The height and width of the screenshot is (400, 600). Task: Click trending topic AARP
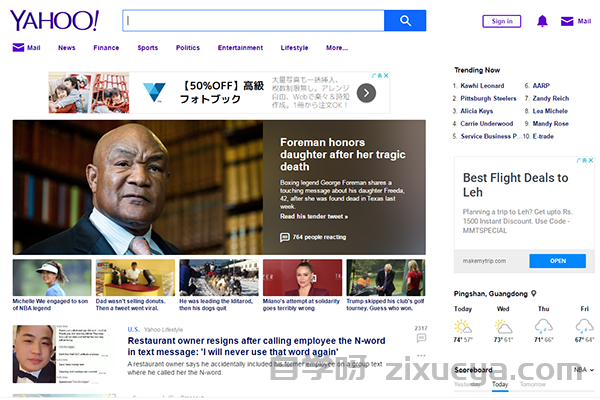541,86
